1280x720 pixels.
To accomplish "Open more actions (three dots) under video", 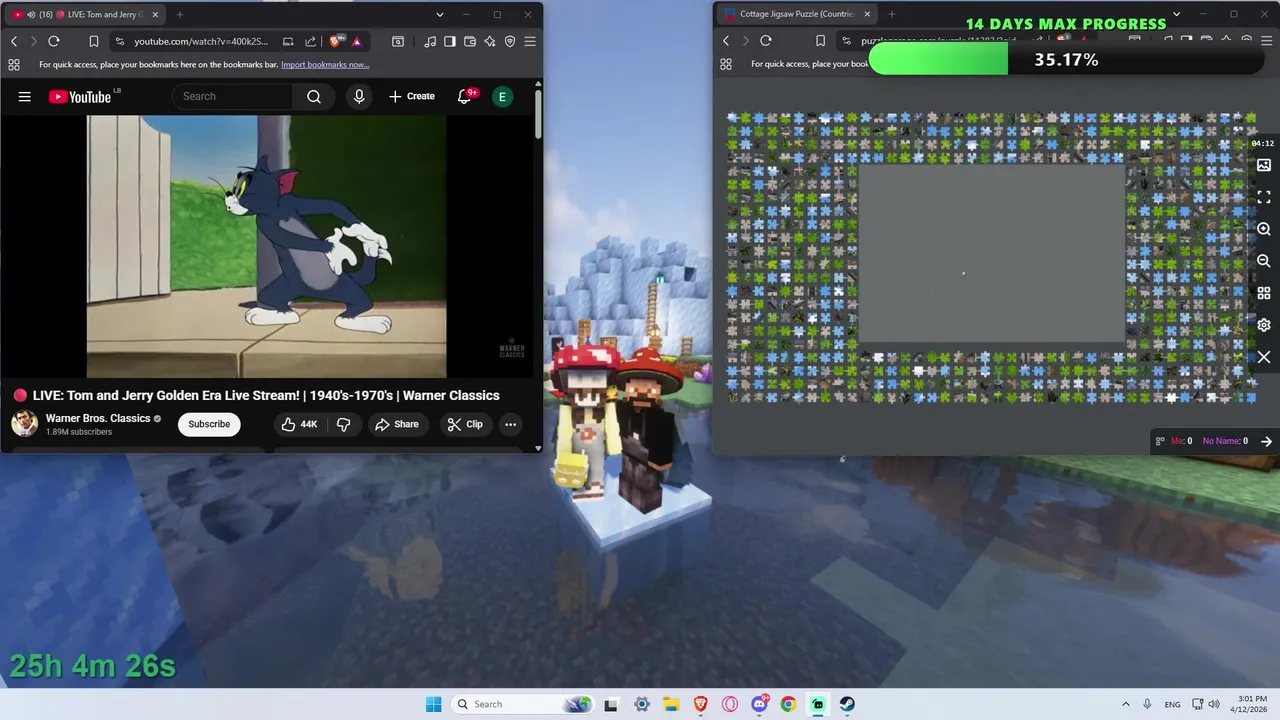I will point(510,424).
